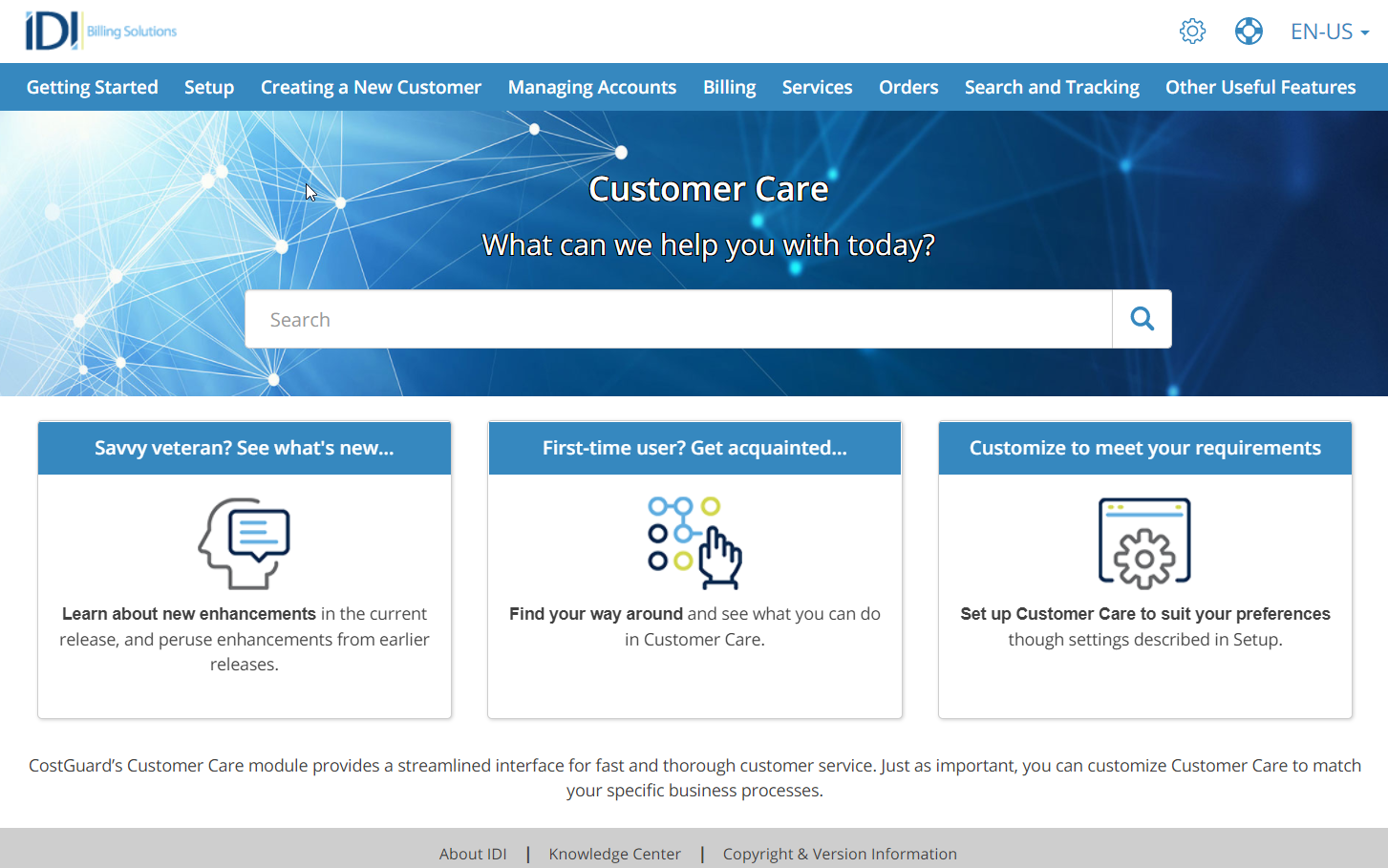The image size is (1388, 868).
Task: Open the EN-US language dropdown
Action: (x=1321, y=31)
